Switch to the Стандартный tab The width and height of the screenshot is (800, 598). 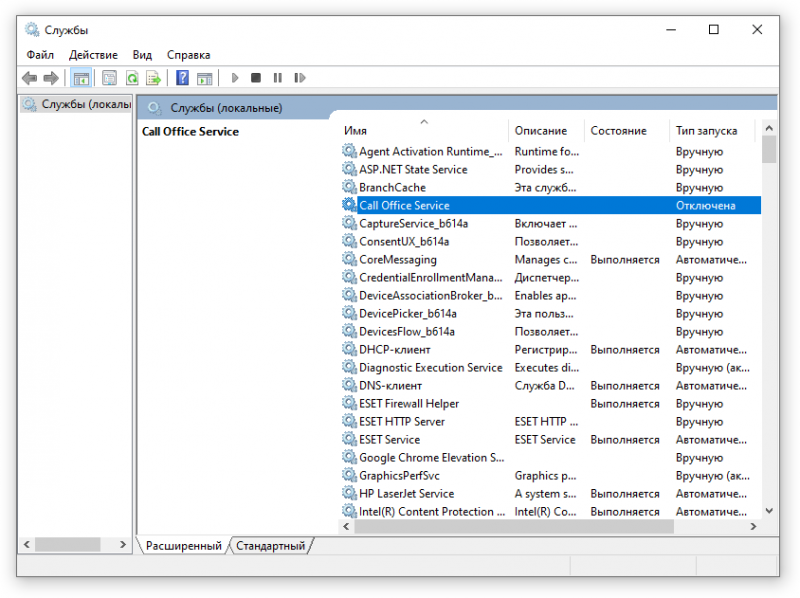(271, 546)
